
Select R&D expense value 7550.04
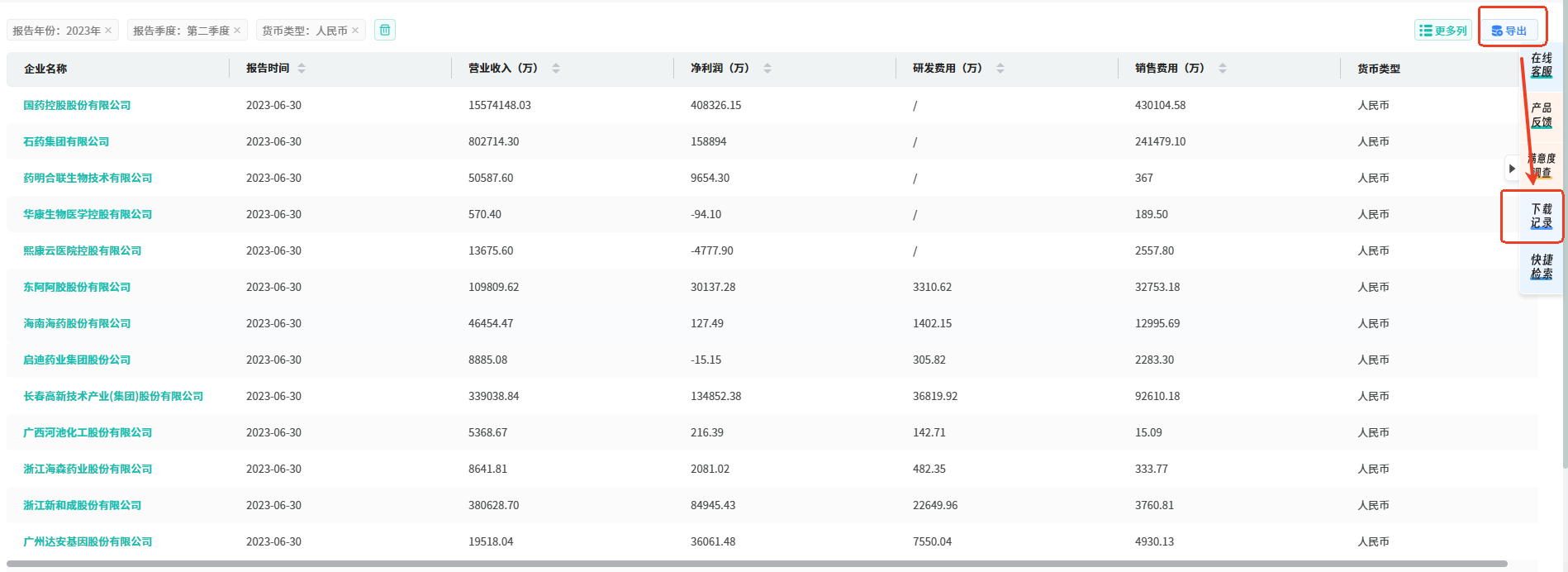[x=933, y=541]
